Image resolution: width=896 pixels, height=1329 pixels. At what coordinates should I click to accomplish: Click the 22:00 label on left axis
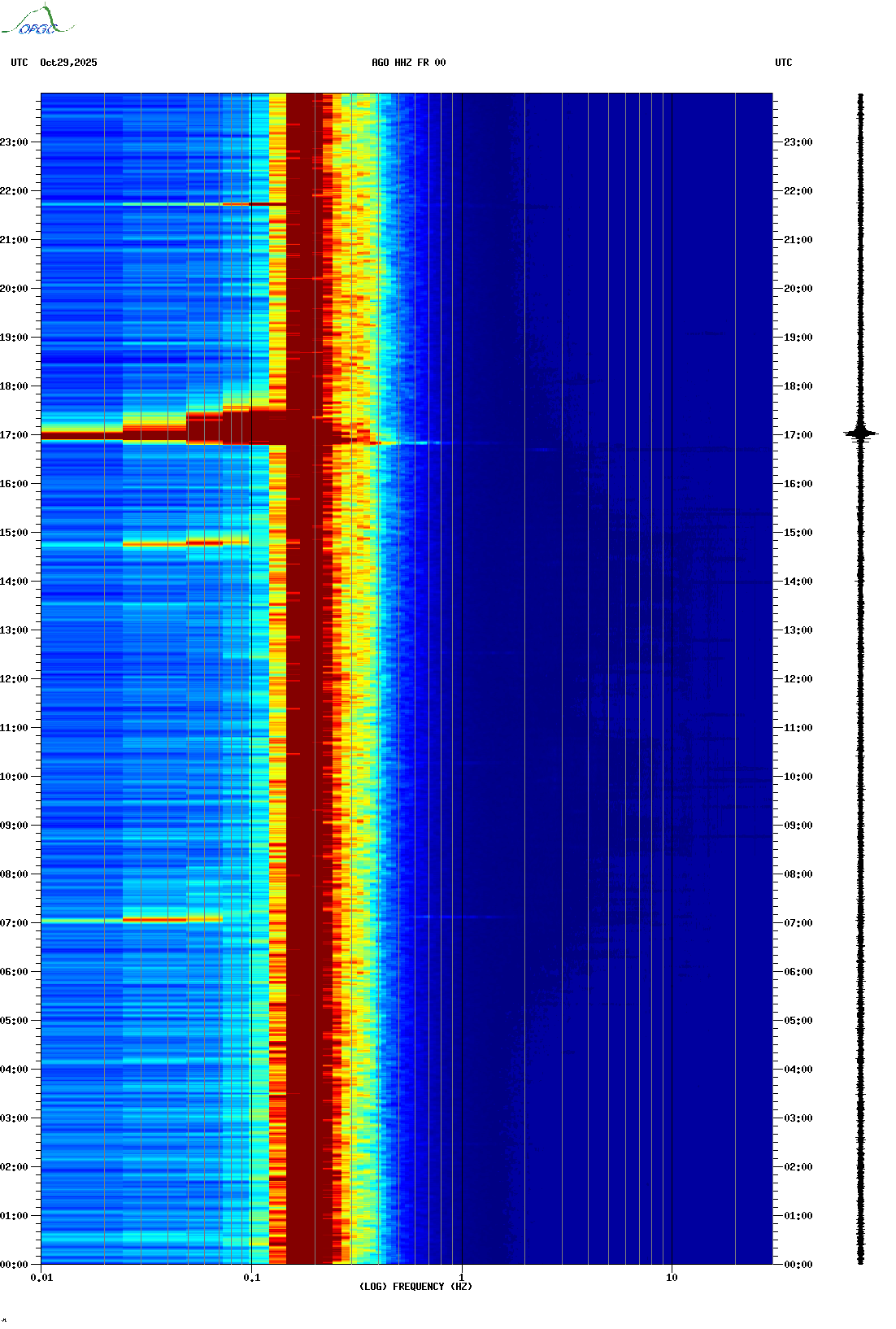(x=14, y=191)
